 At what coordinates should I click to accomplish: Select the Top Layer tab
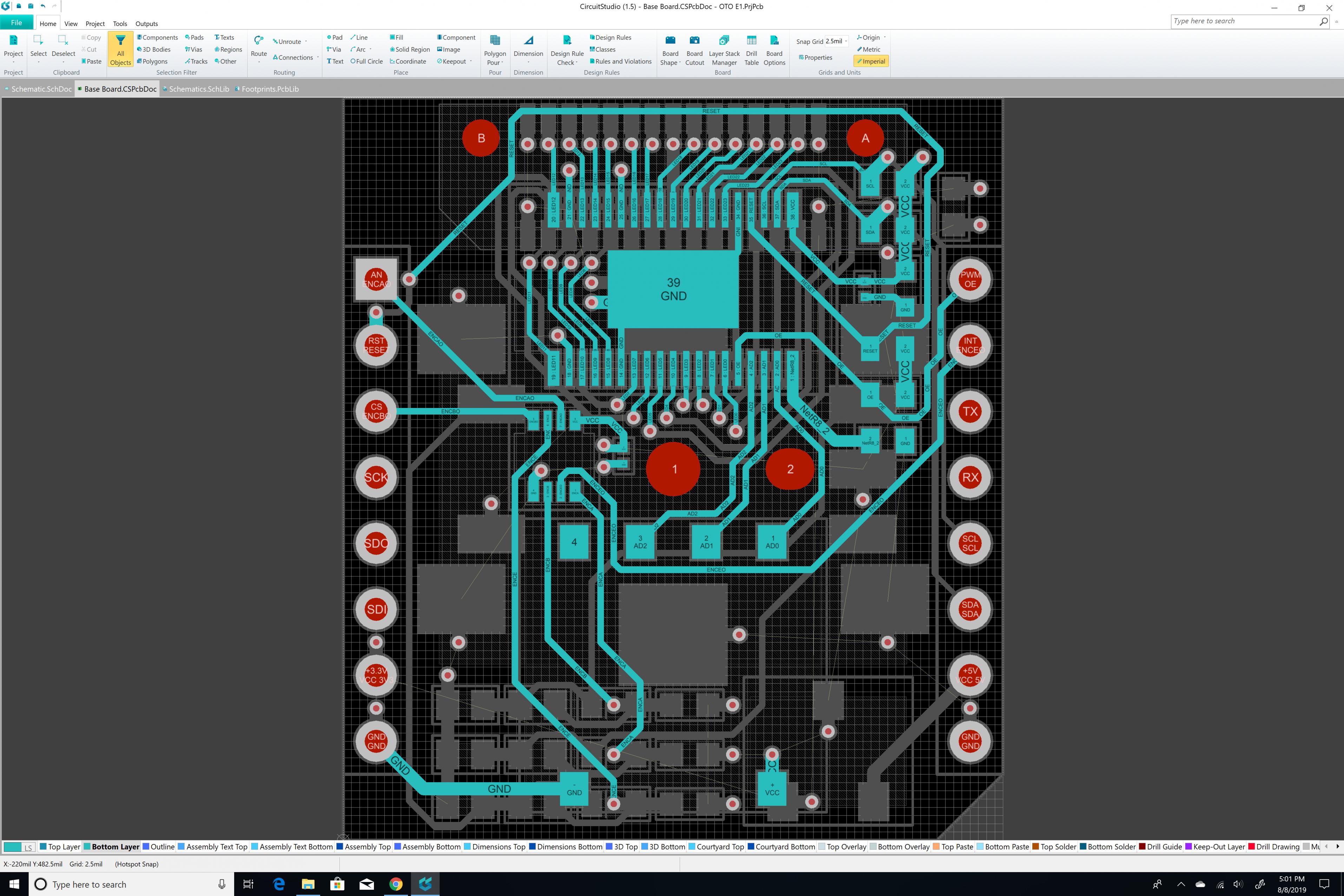(x=59, y=847)
